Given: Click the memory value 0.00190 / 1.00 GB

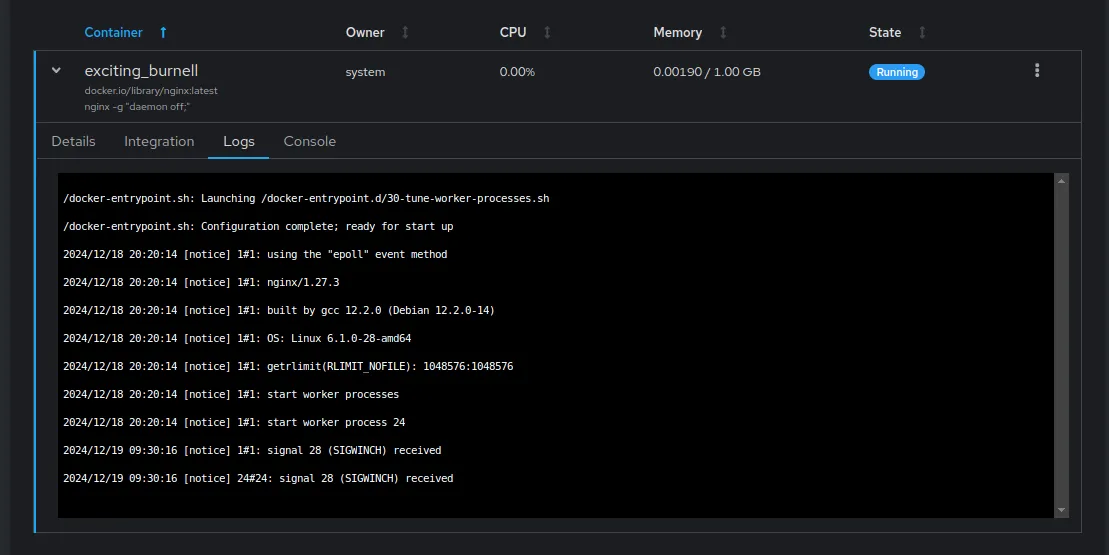Looking at the screenshot, I should (707, 72).
